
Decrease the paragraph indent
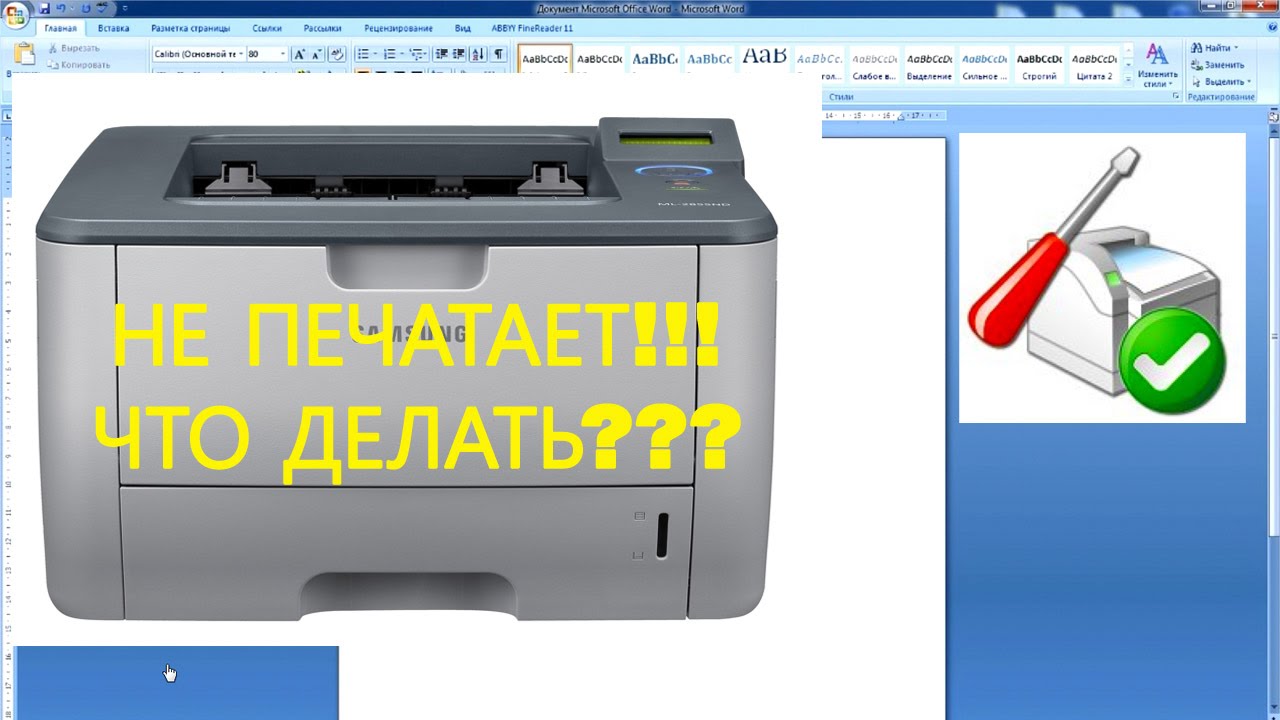[441, 54]
